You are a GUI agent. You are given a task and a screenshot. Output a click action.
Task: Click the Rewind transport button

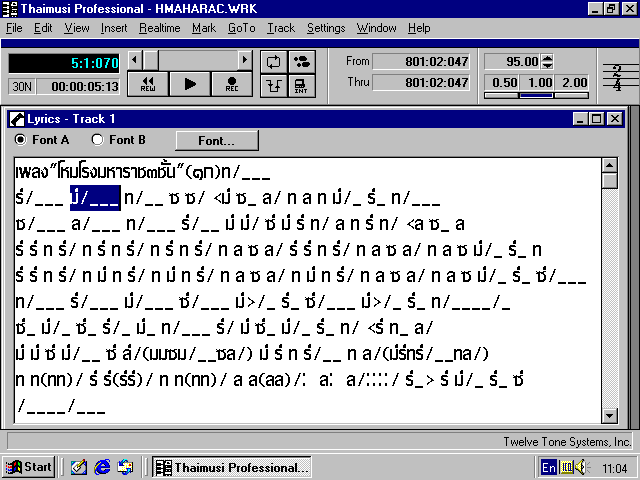(x=148, y=84)
